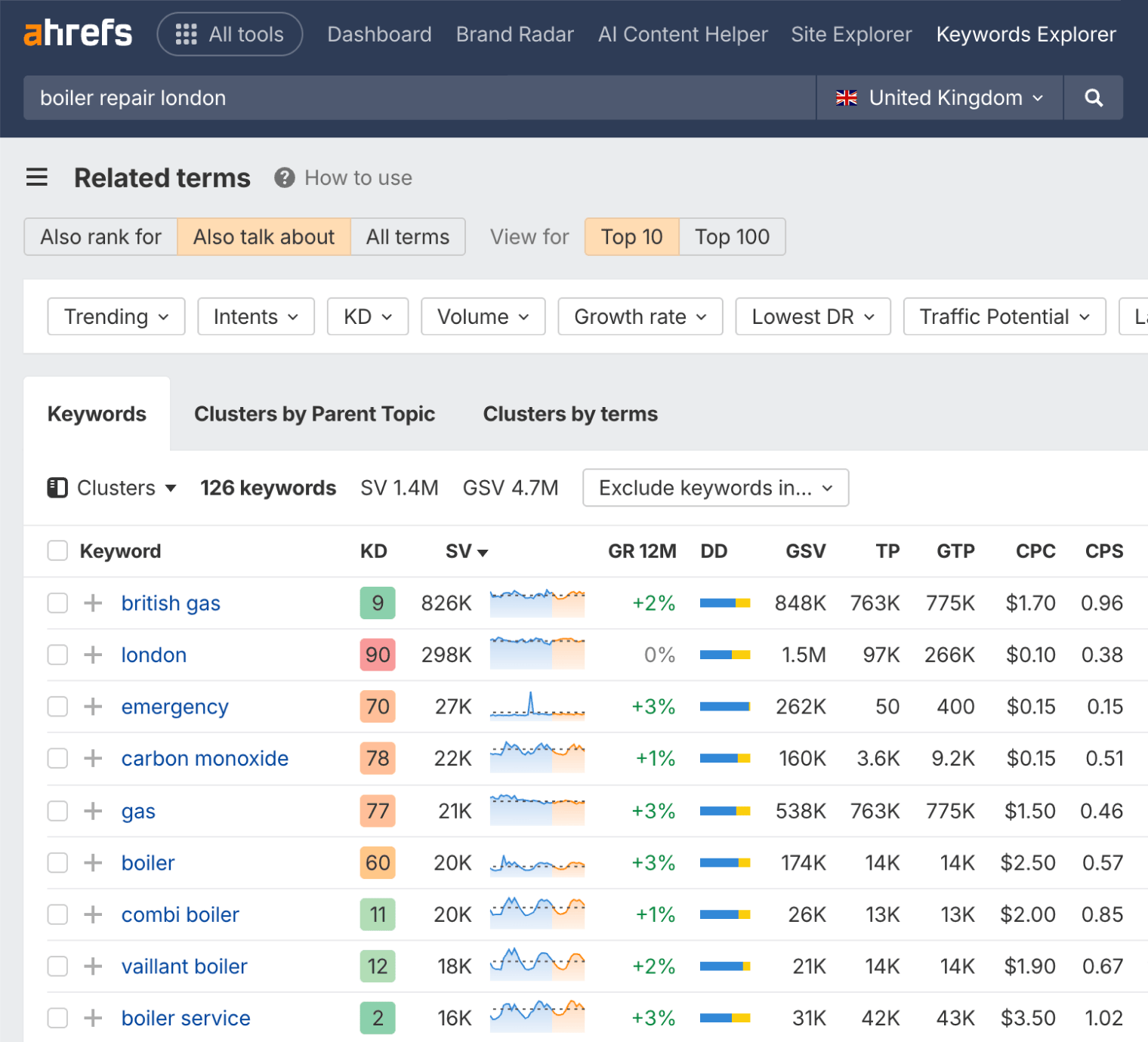The image size is (1148, 1042).
Task: Click the Clusters column layout icon
Action: [57, 488]
